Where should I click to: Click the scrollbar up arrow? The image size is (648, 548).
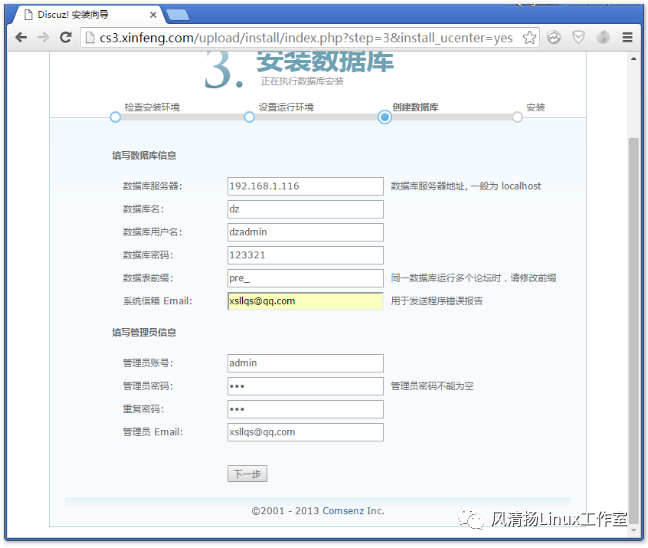[634, 59]
